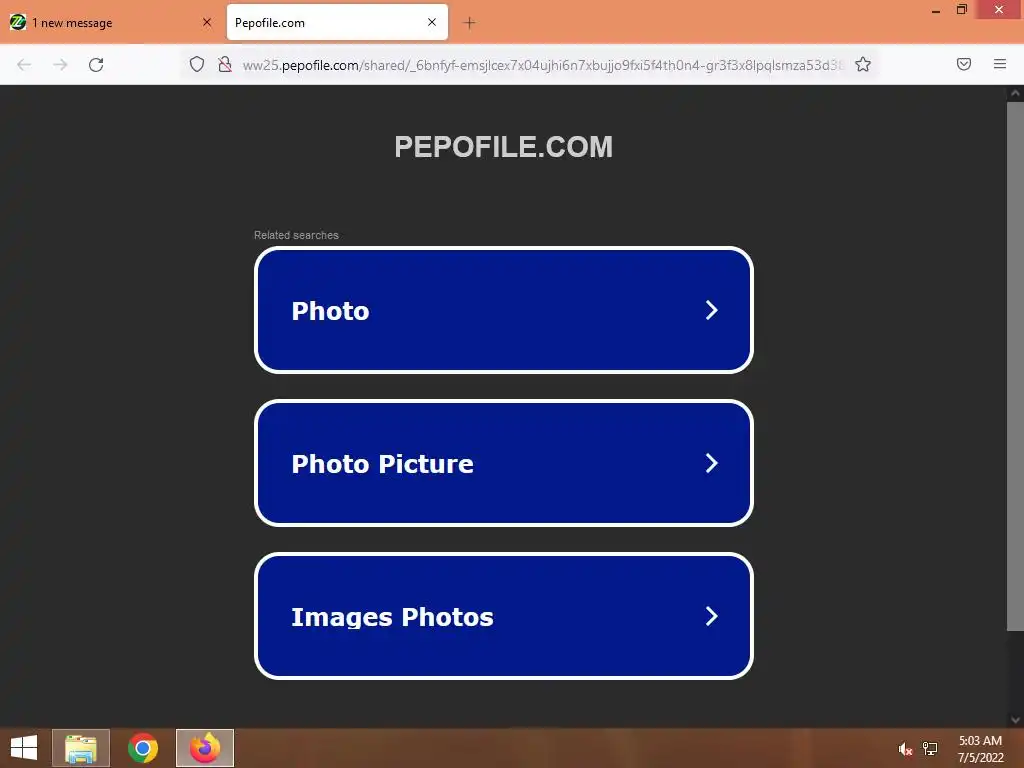Click the chevron on the Photo card

711,310
